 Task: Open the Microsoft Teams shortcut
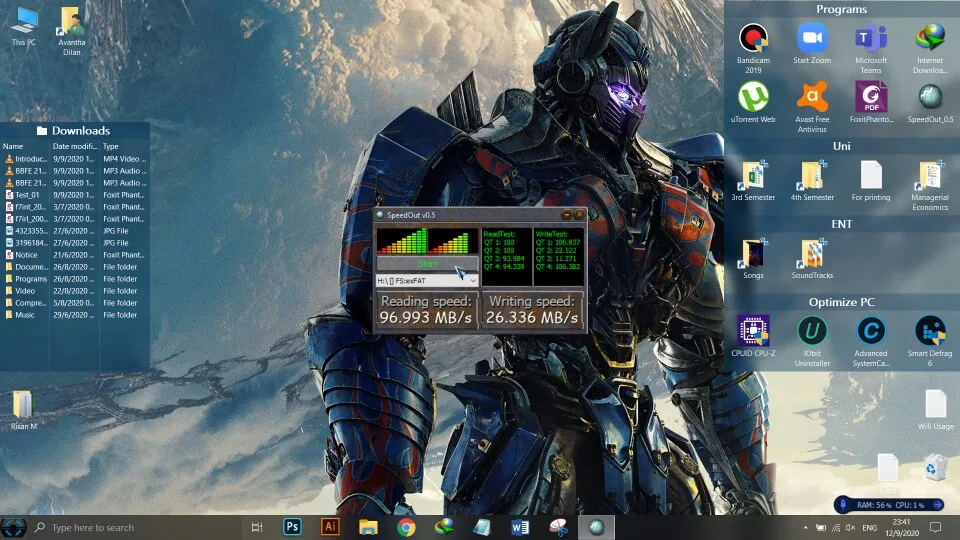[871, 49]
